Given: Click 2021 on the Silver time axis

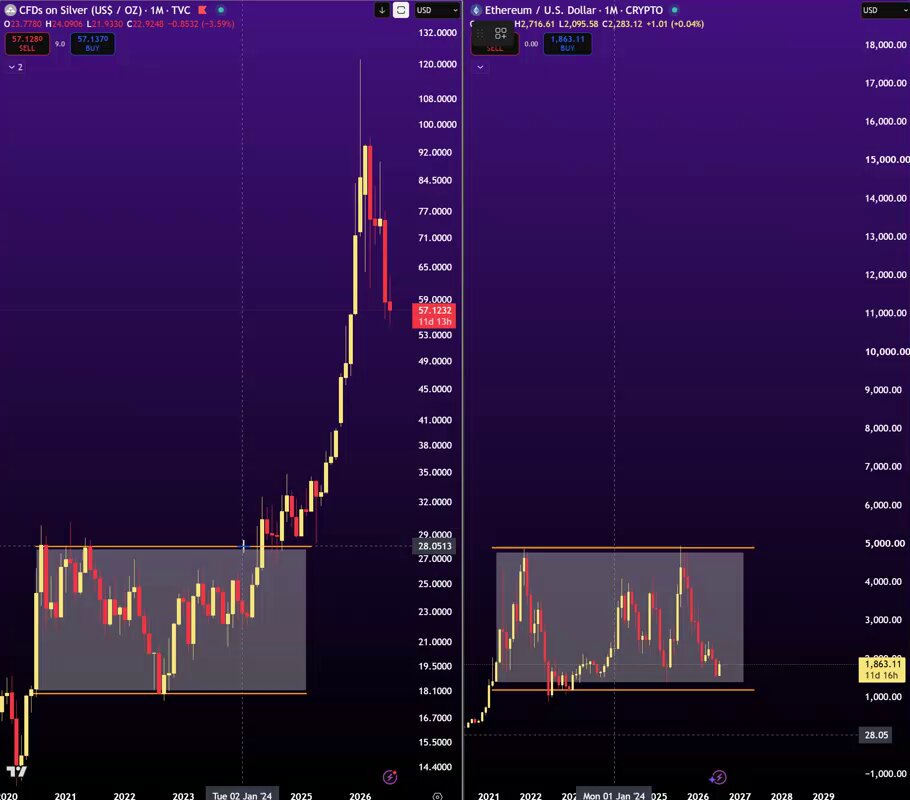Looking at the screenshot, I should tap(65, 795).
